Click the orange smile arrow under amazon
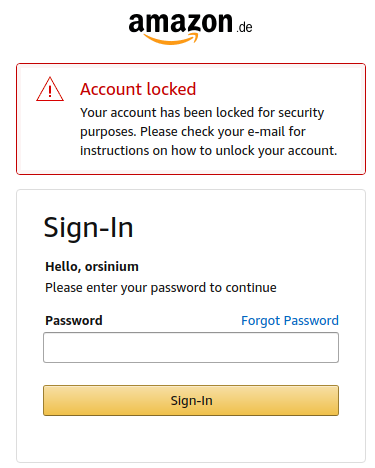The image size is (375, 468). tap(171, 39)
